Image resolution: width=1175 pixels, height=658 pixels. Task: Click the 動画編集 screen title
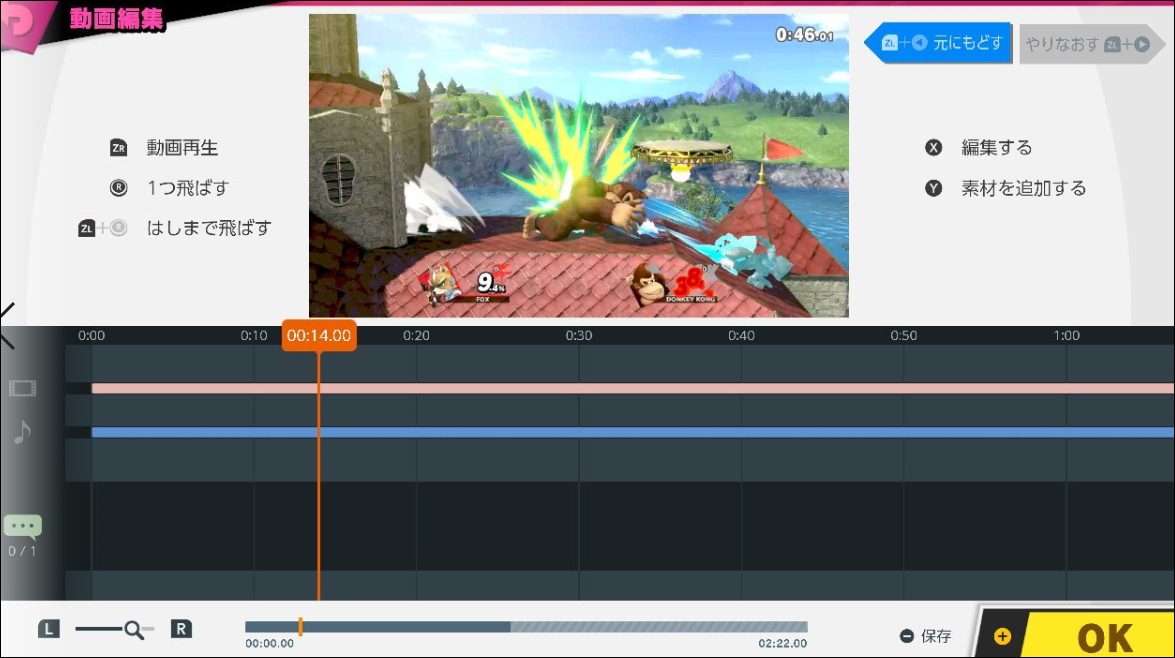pyautogui.click(x=117, y=19)
